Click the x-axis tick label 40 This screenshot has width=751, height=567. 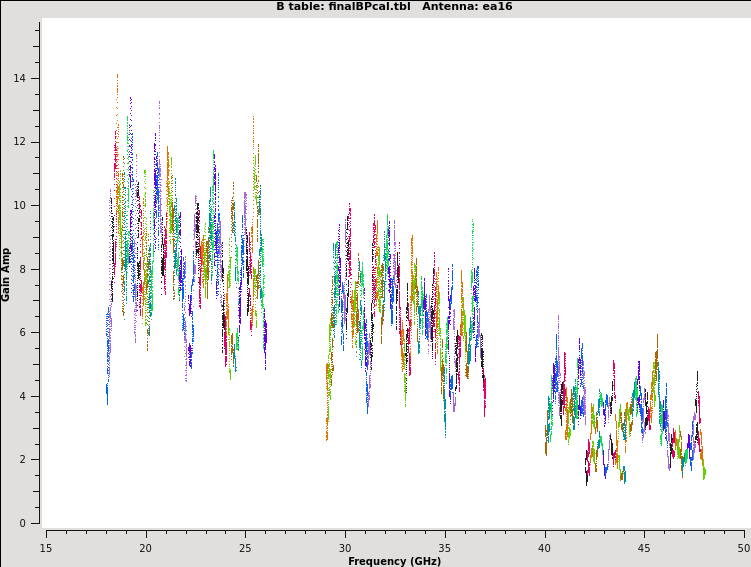point(545,547)
